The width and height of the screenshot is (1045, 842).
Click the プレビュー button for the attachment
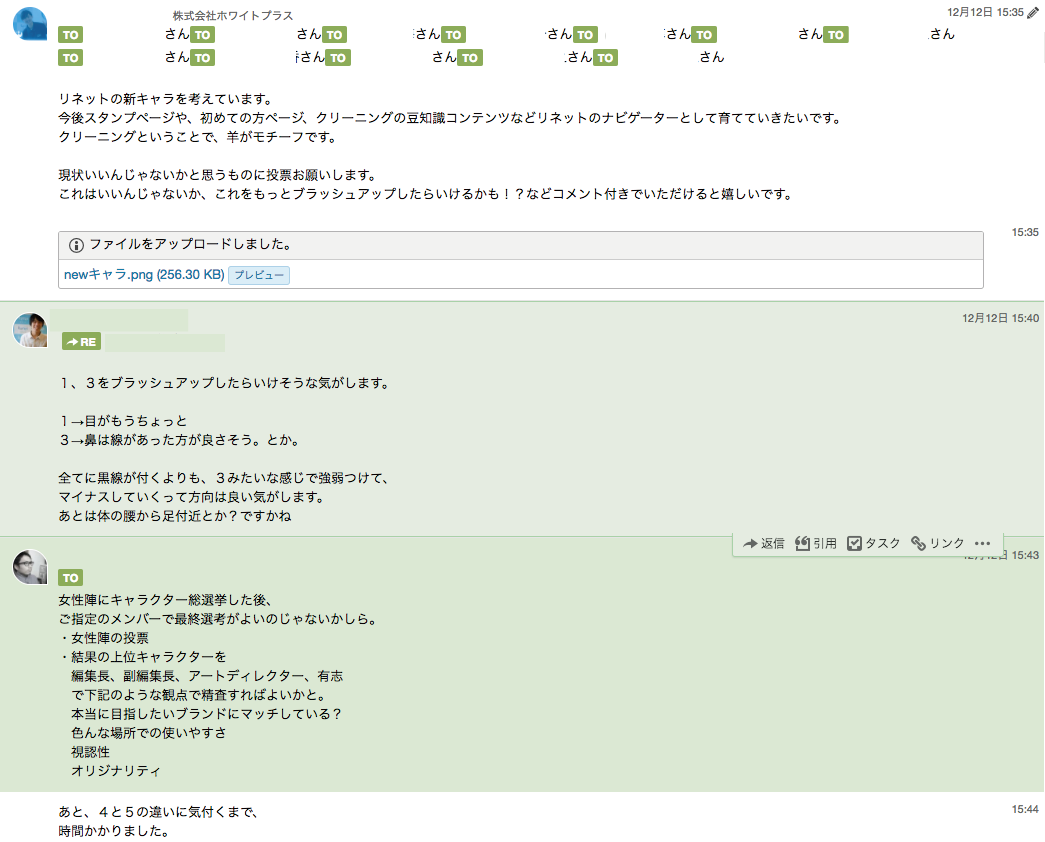coord(259,275)
